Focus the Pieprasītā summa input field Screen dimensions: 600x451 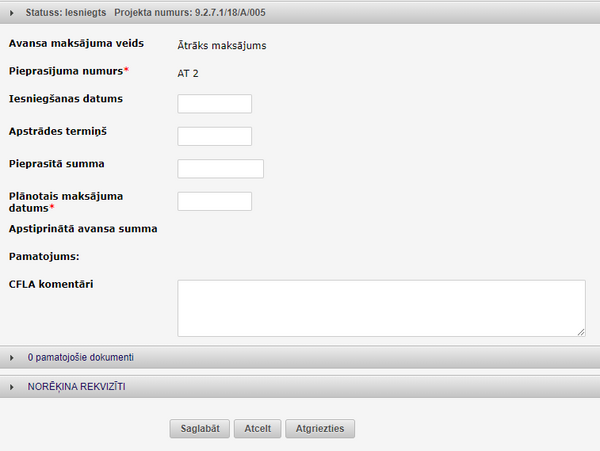(220, 169)
